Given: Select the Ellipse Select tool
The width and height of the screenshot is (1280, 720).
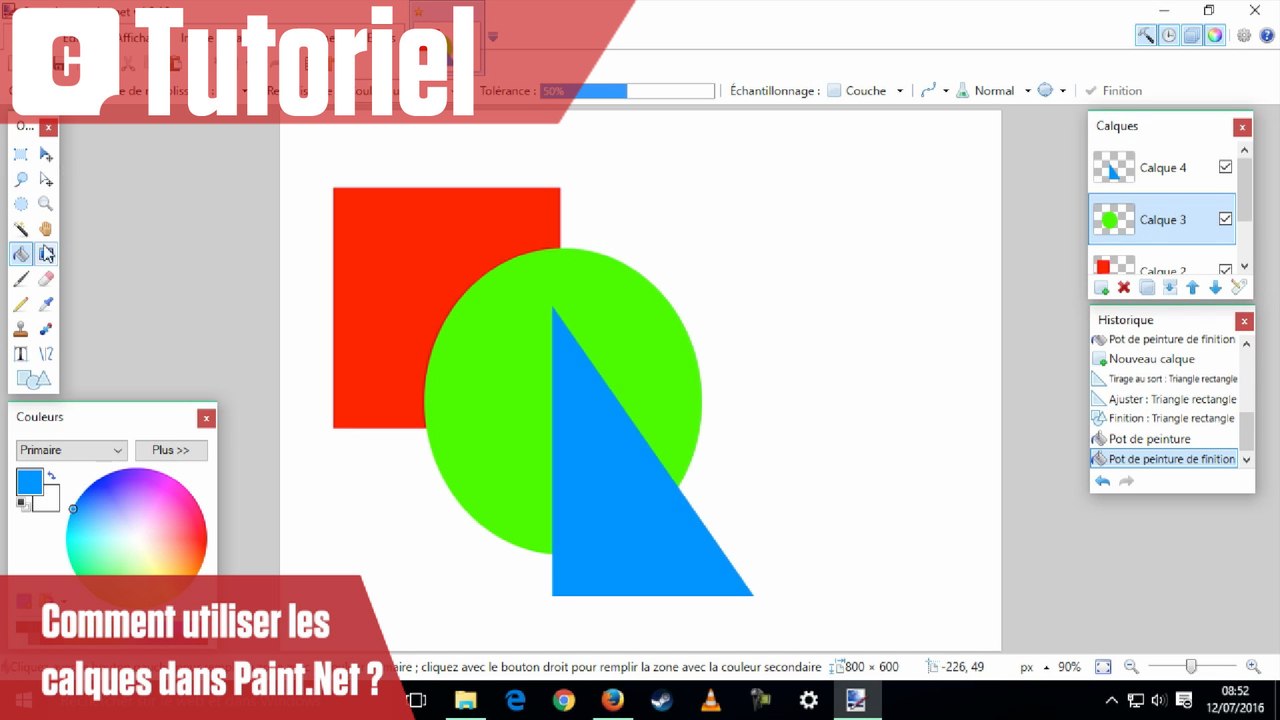Looking at the screenshot, I should click(20, 204).
